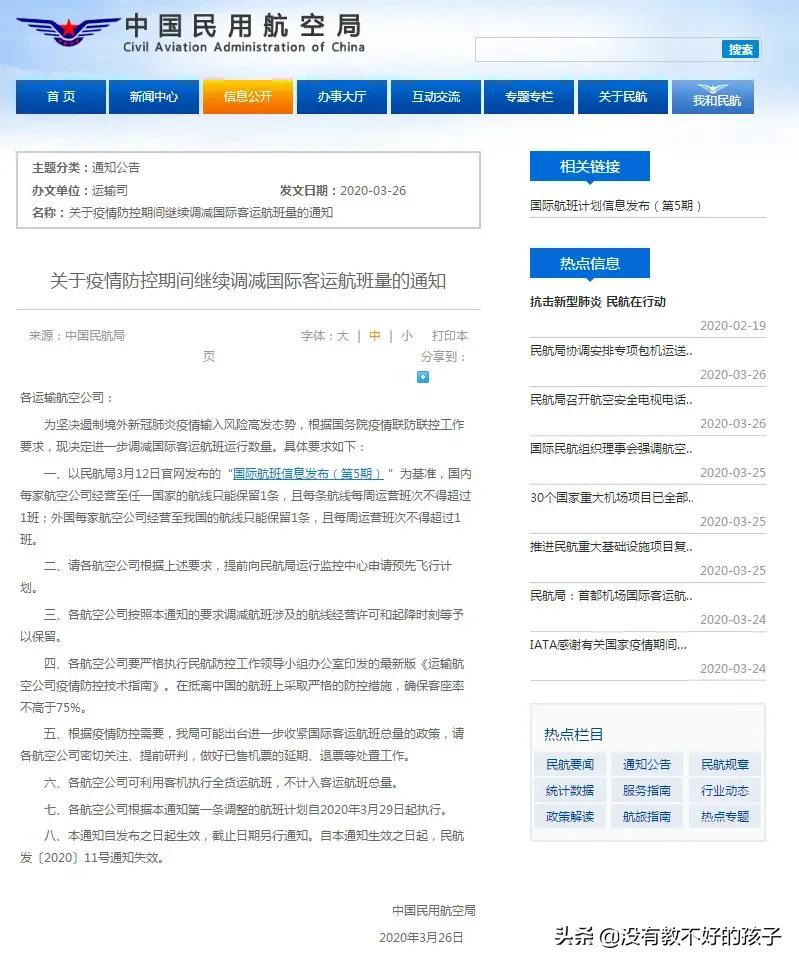Click 统计数据 in hot columns

(570, 791)
